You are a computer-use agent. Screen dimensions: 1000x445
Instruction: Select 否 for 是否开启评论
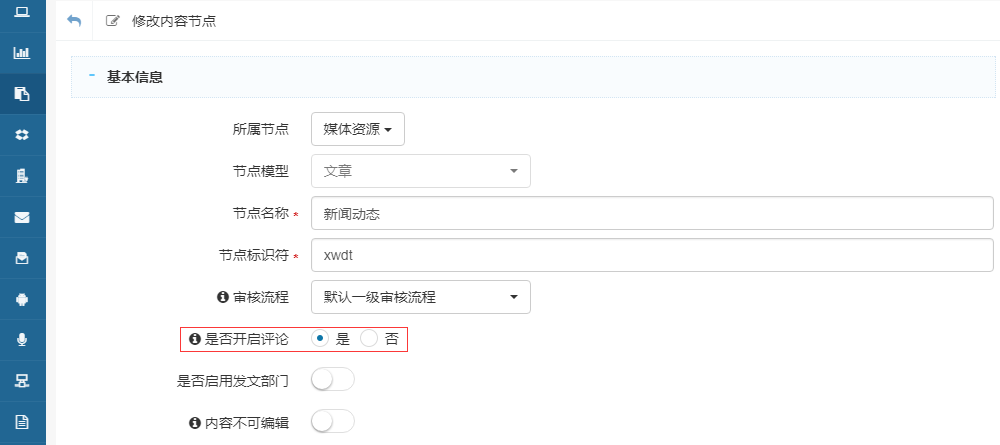point(369,339)
